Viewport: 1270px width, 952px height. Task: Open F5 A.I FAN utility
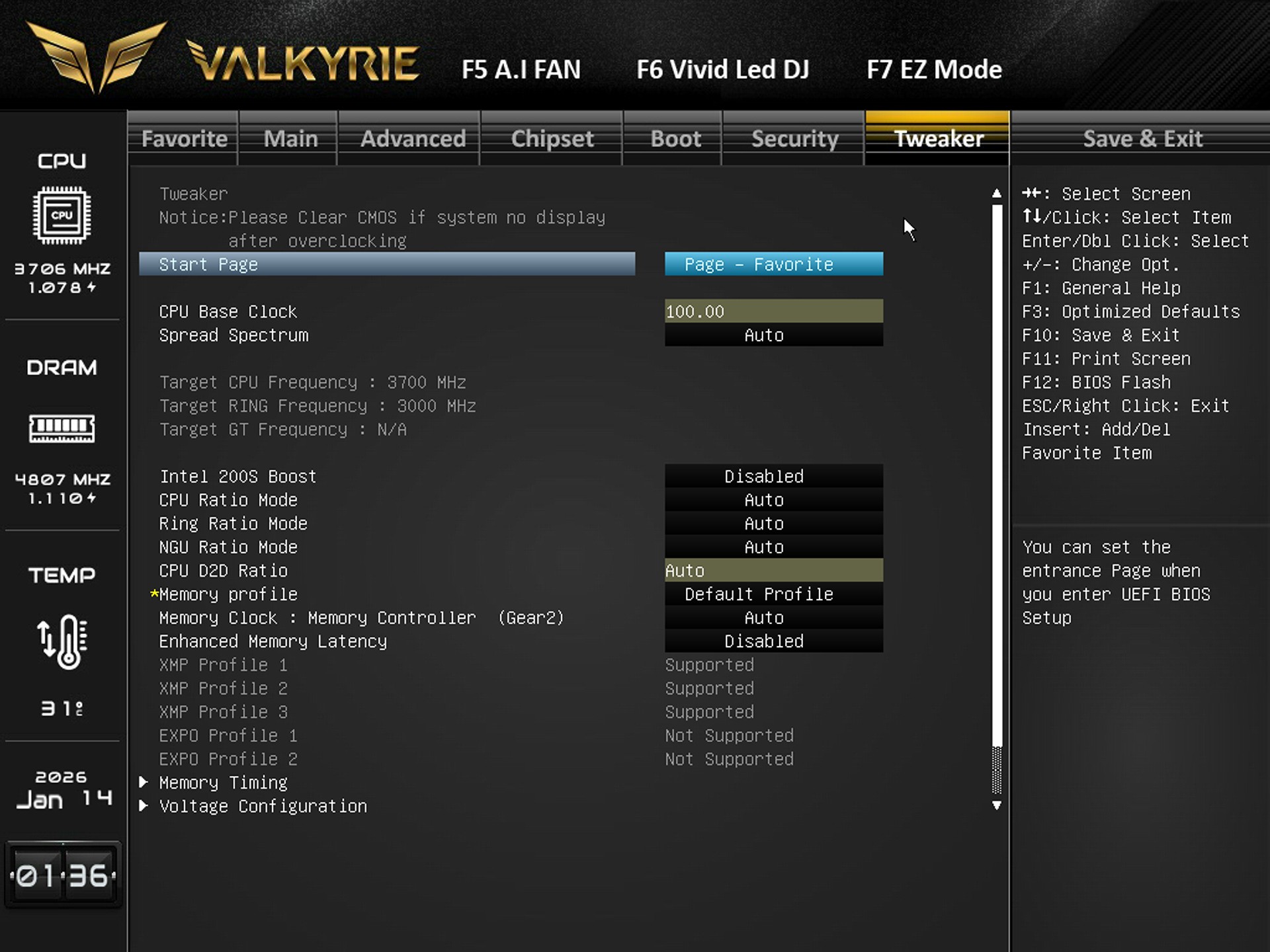click(x=521, y=69)
